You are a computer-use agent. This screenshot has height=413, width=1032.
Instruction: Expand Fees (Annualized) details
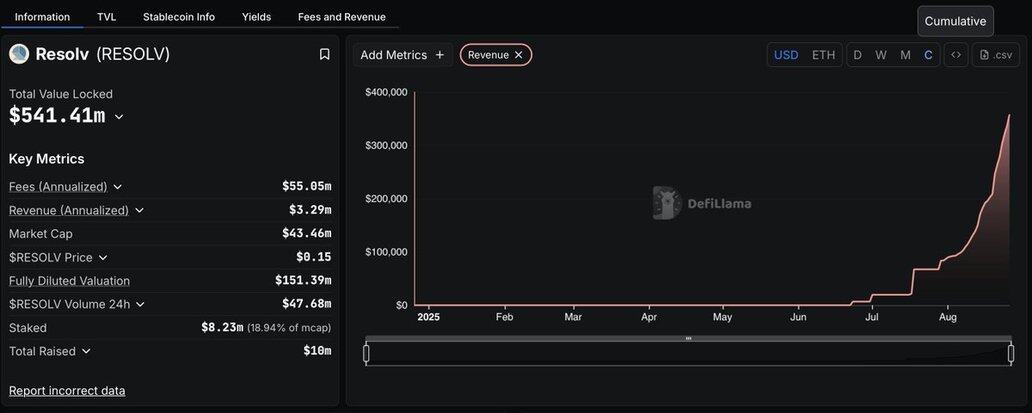pos(118,187)
